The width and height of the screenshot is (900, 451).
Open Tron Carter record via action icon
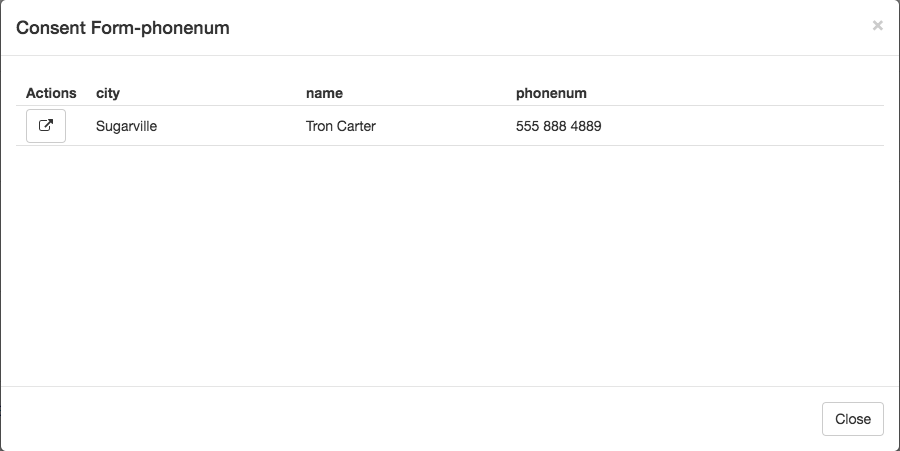(46, 126)
